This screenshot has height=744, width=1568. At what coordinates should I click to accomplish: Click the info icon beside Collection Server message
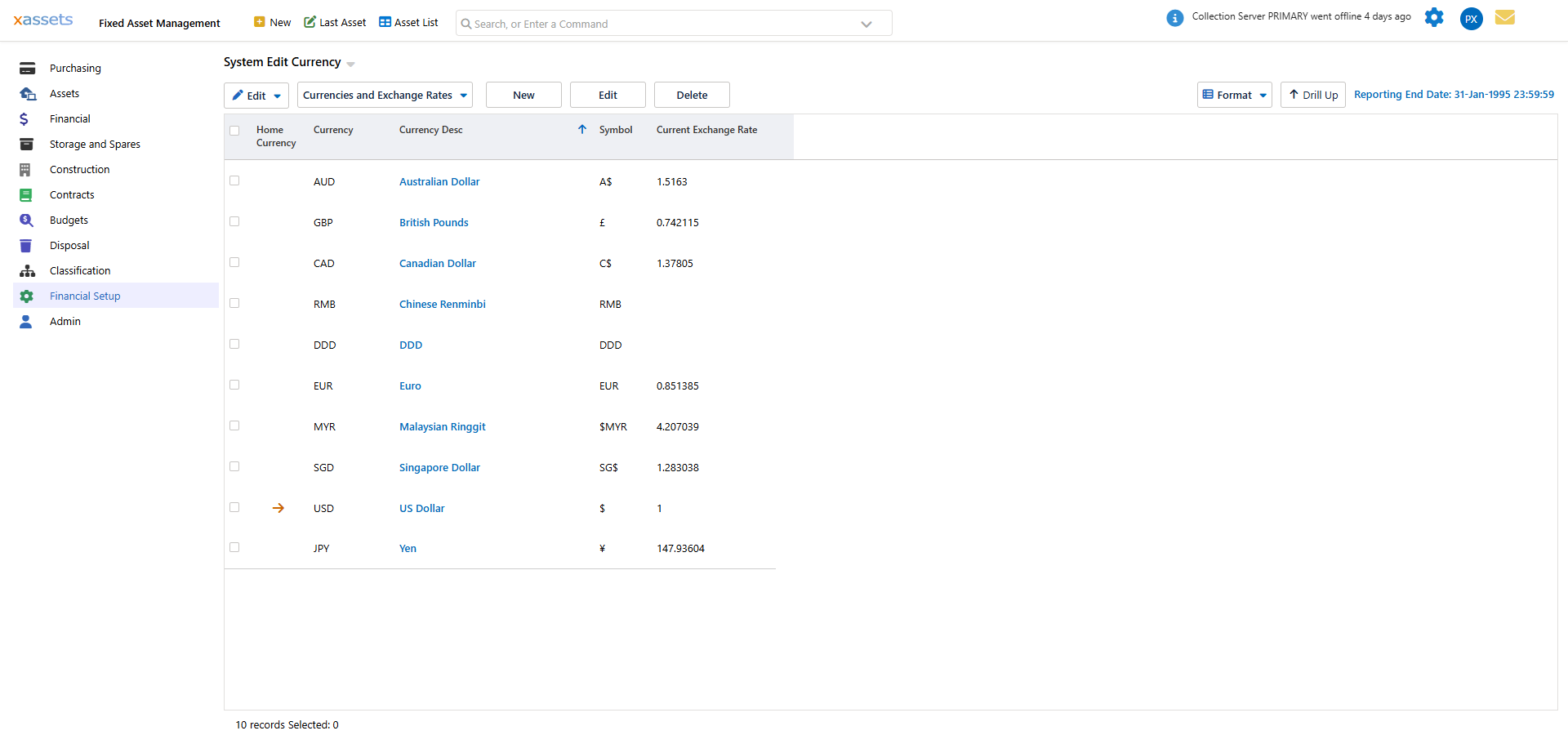coord(1174,18)
